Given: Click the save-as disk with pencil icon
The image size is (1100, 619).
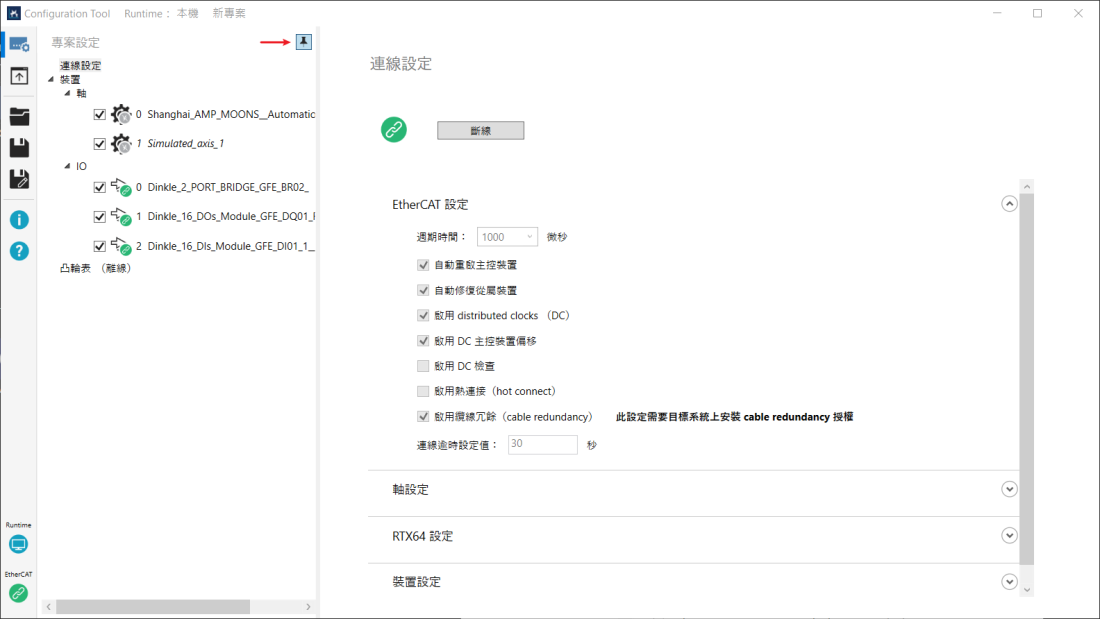Looking at the screenshot, I should click(19, 179).
